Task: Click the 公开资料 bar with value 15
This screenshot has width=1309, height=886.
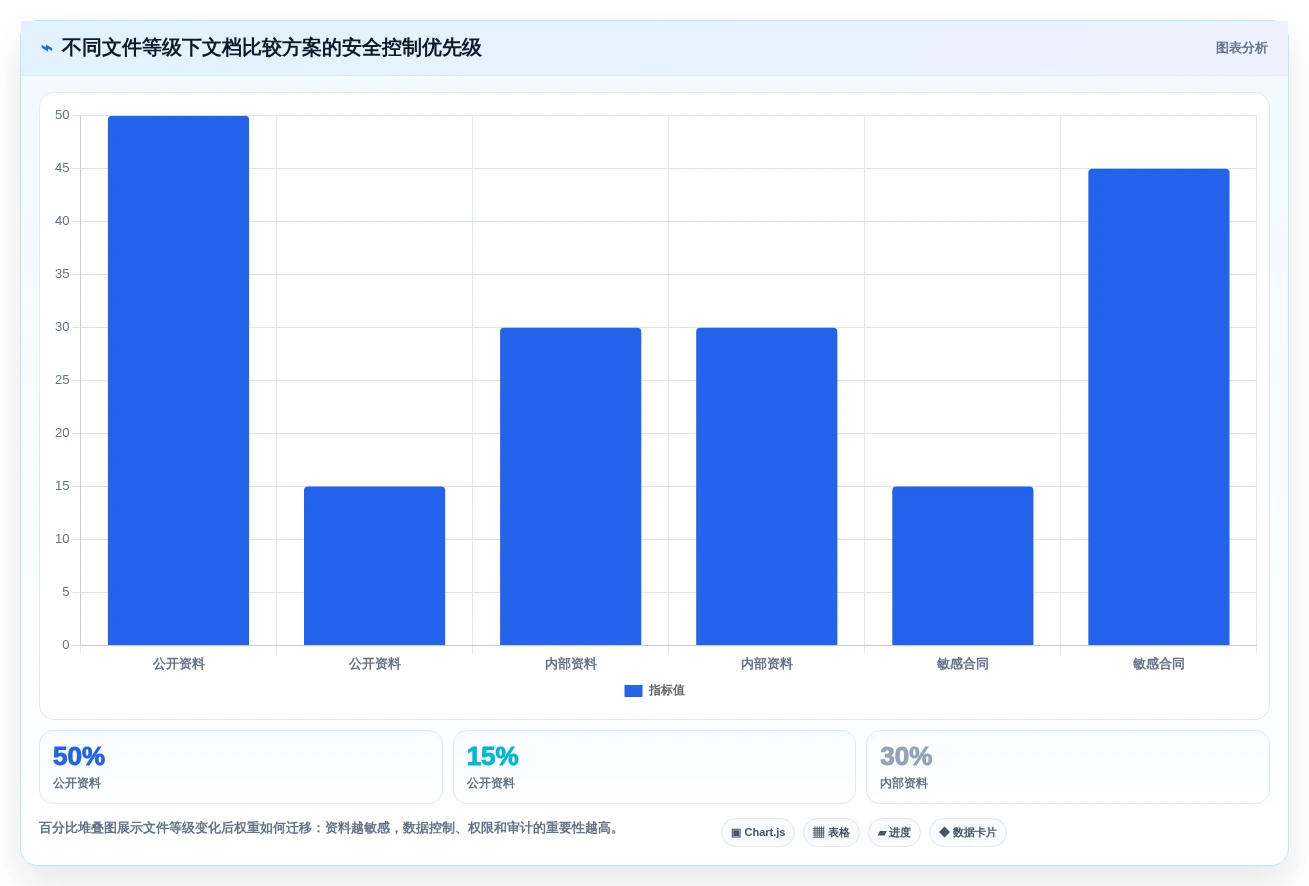Action: (374, 566)
